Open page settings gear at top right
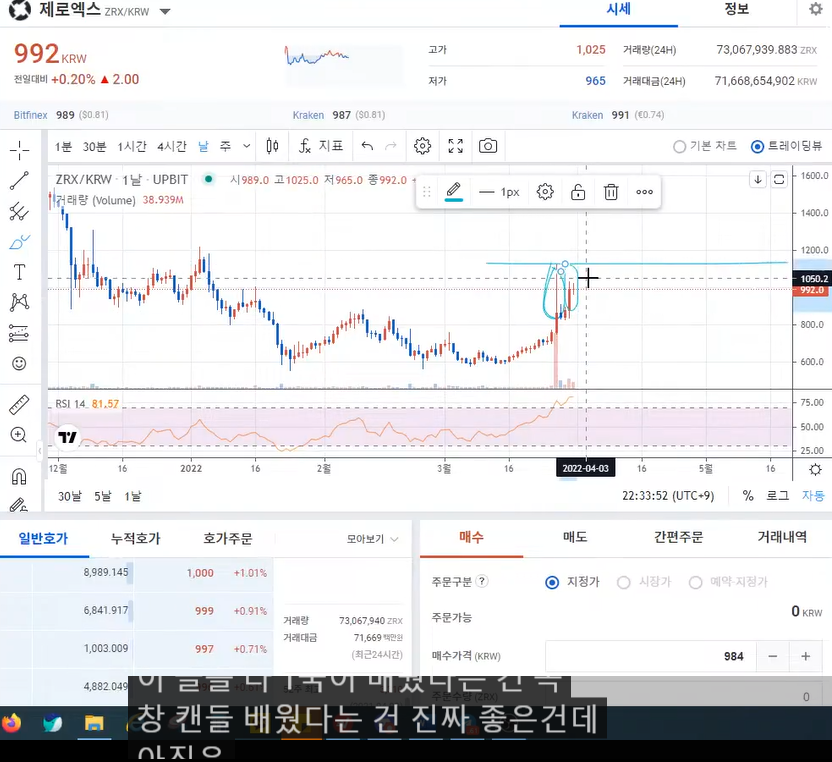This screenshot has width=832, height=762. 816,9
